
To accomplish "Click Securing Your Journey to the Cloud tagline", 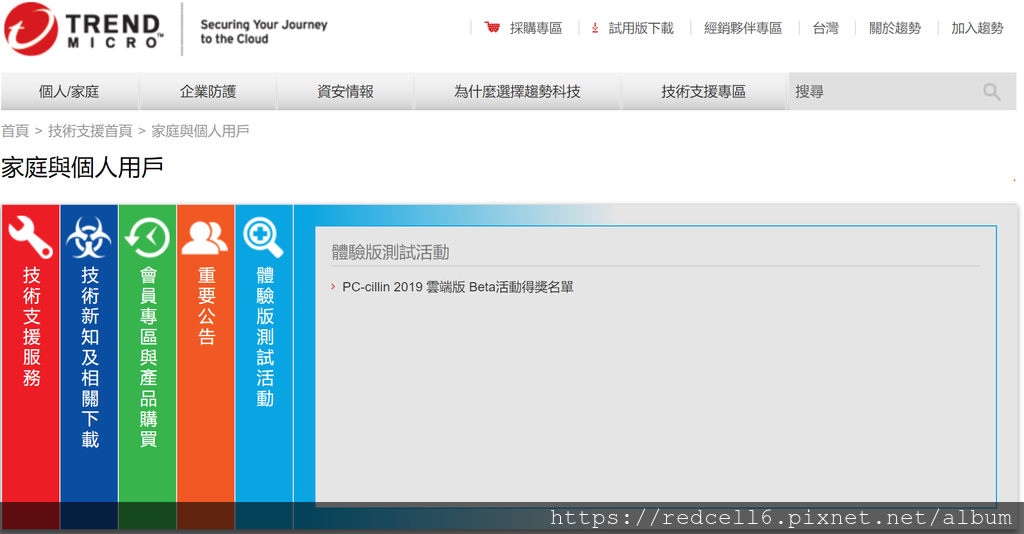I will 264,32.
